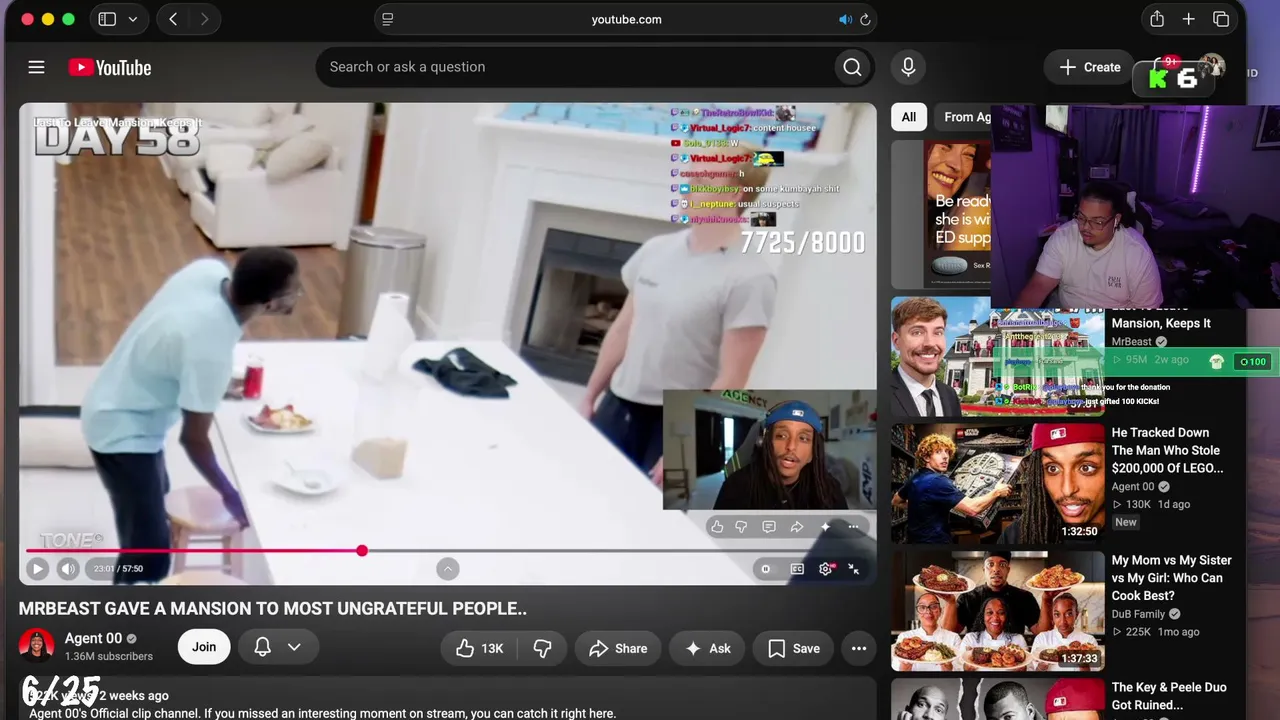Play the video
Image resolution: width=1280 pixels, height=720 pixels.
[37, 569]
